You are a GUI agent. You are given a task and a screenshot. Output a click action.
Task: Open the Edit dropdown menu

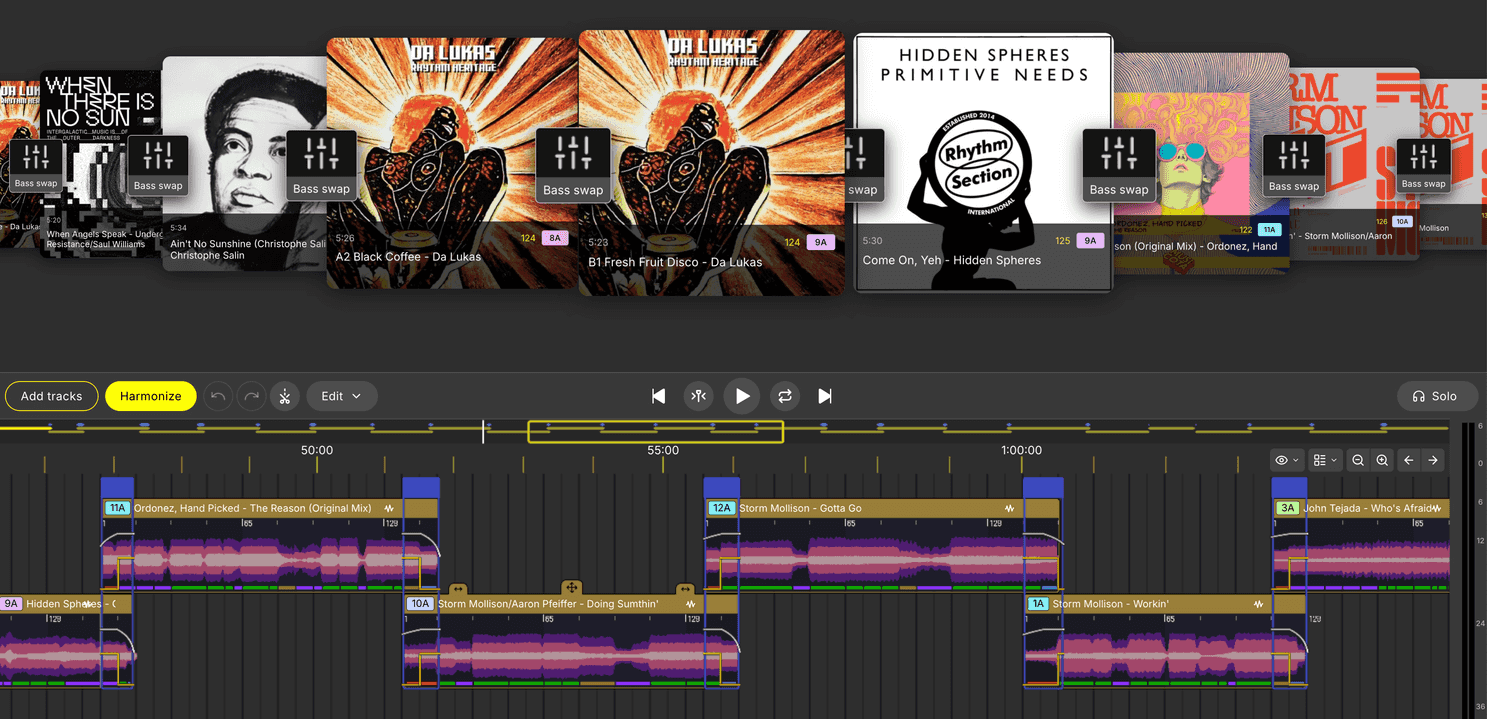click(x=341, y=396)
